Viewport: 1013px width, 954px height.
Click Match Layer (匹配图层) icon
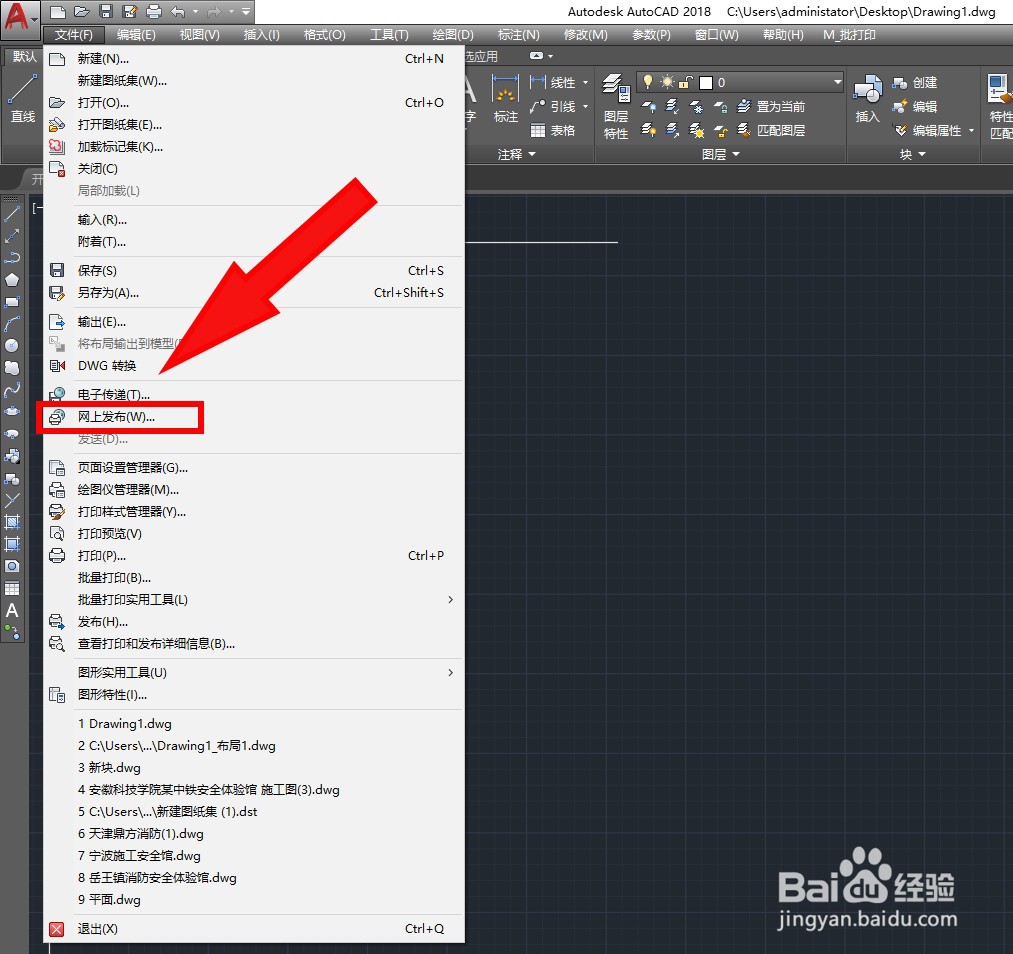pos(771,130)
